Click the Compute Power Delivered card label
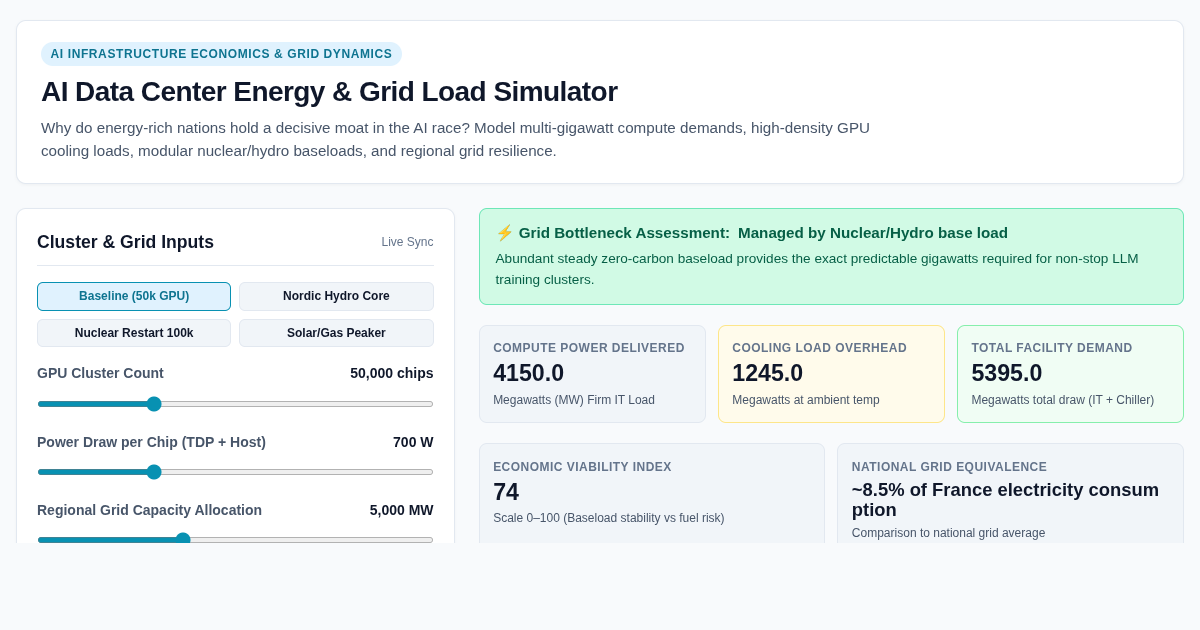The width and height of the screenshot is (1200, 630). pos(589,348)
